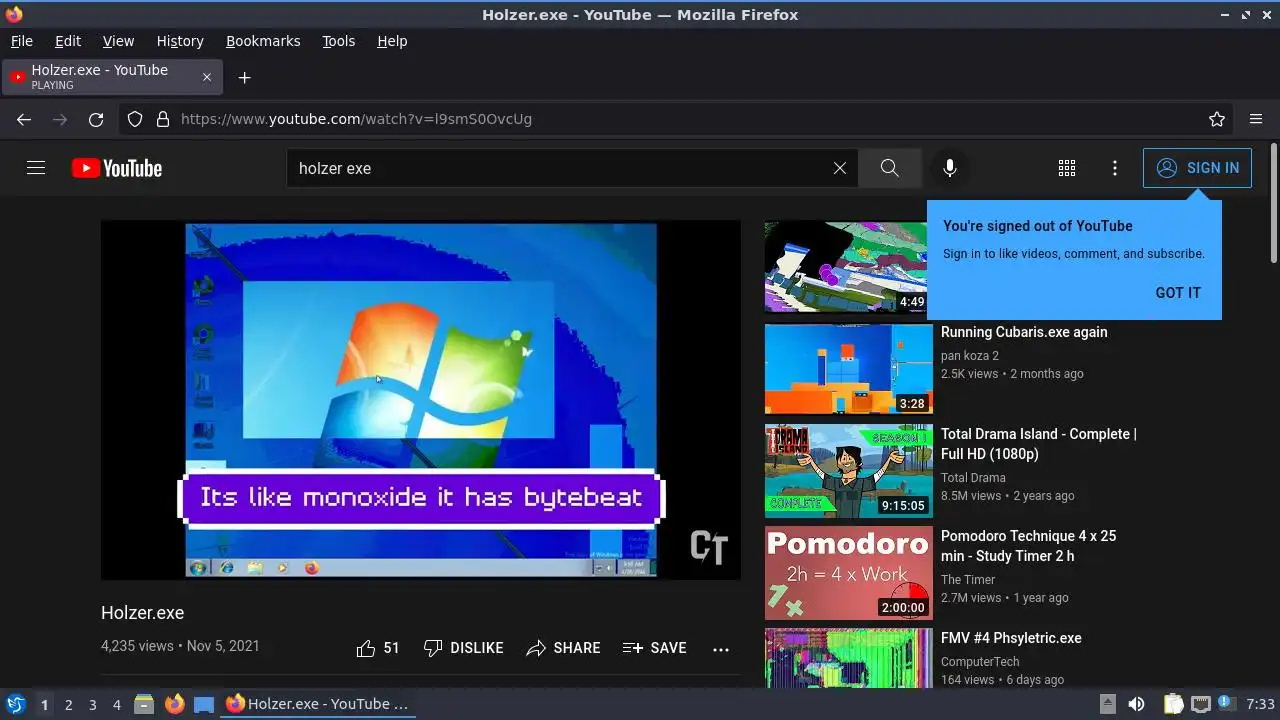Open a new tab
Screen dimensions: 1280x720
click(244, 77)
